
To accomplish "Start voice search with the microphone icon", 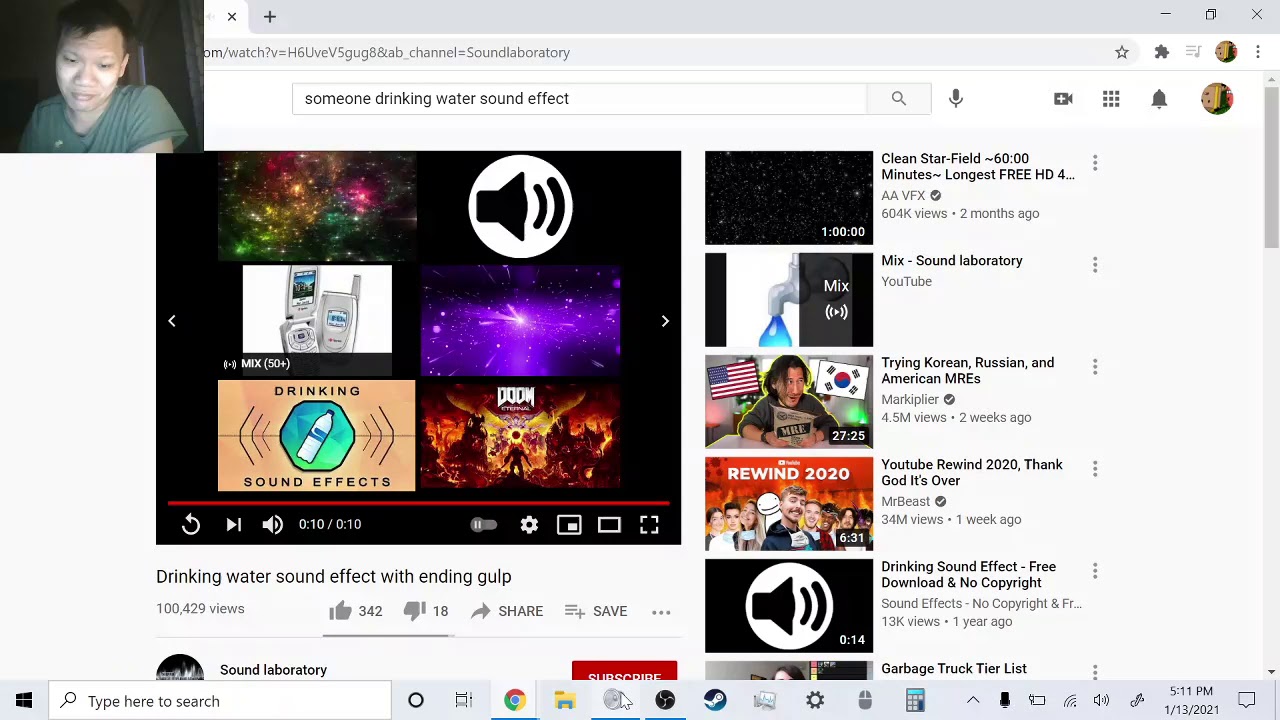I will (956, 98).
